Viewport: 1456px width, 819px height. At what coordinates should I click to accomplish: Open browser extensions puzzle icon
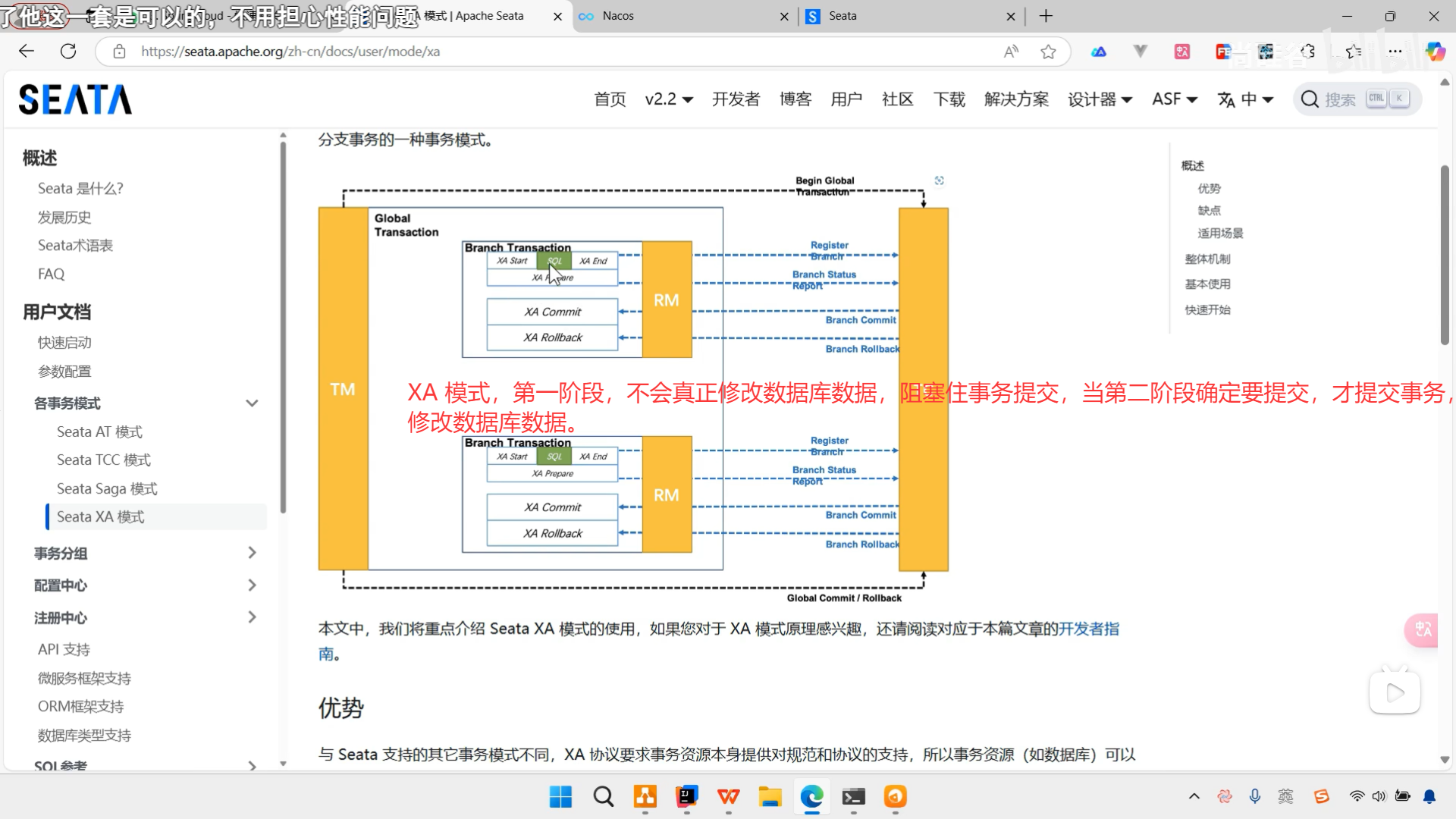coord(1307,52)
